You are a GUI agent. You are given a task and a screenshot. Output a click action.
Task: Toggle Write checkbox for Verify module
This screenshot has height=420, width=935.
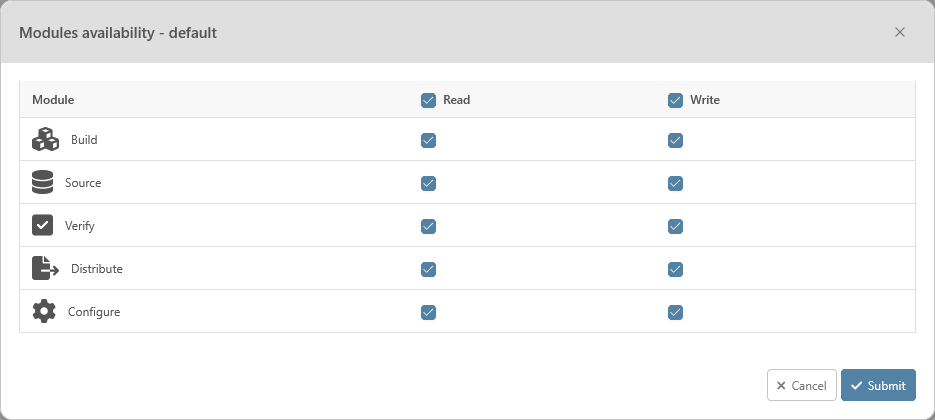tap(675, 226)
